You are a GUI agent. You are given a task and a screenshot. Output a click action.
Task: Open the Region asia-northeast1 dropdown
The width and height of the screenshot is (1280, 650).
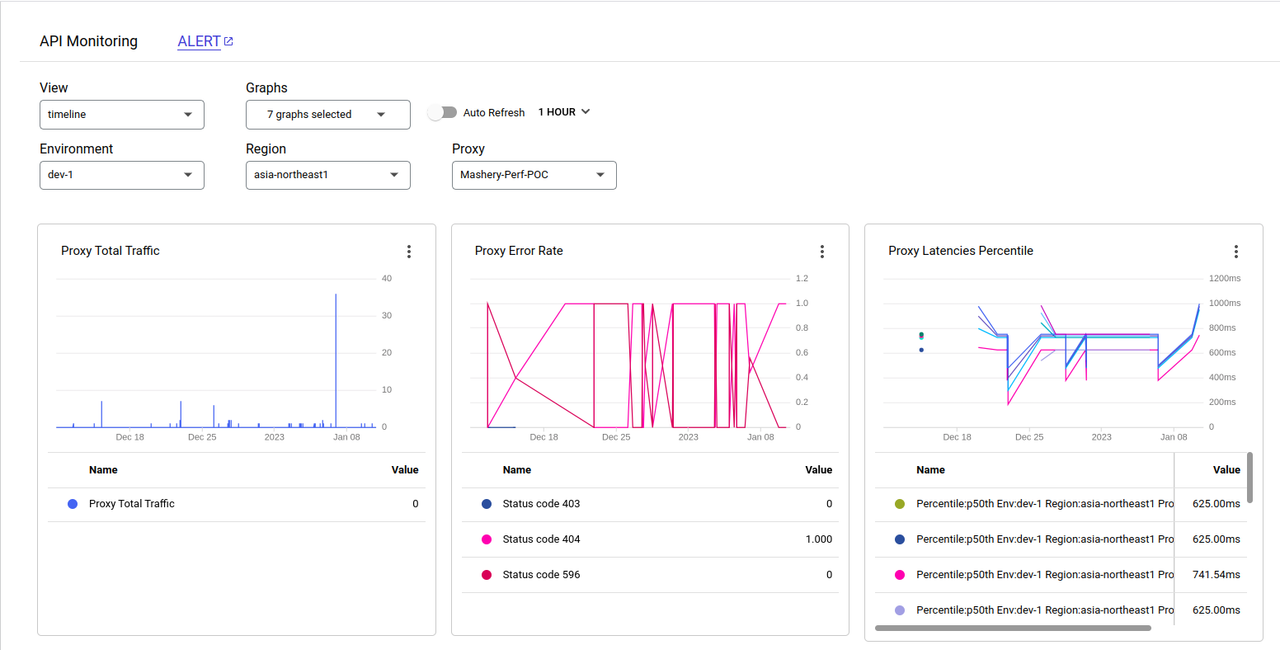coord(328,175)
